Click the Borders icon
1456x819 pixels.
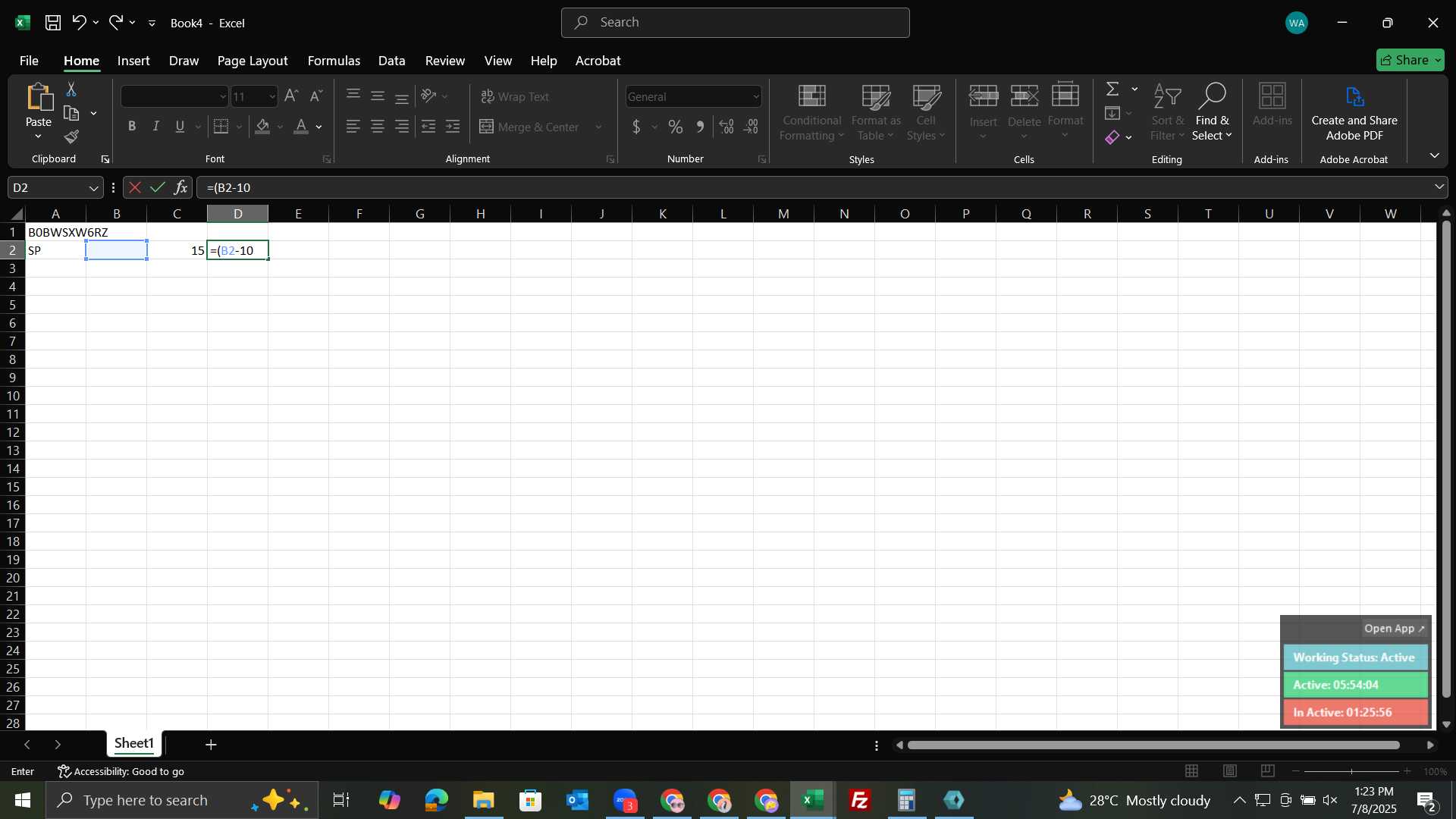pos(221,127)
